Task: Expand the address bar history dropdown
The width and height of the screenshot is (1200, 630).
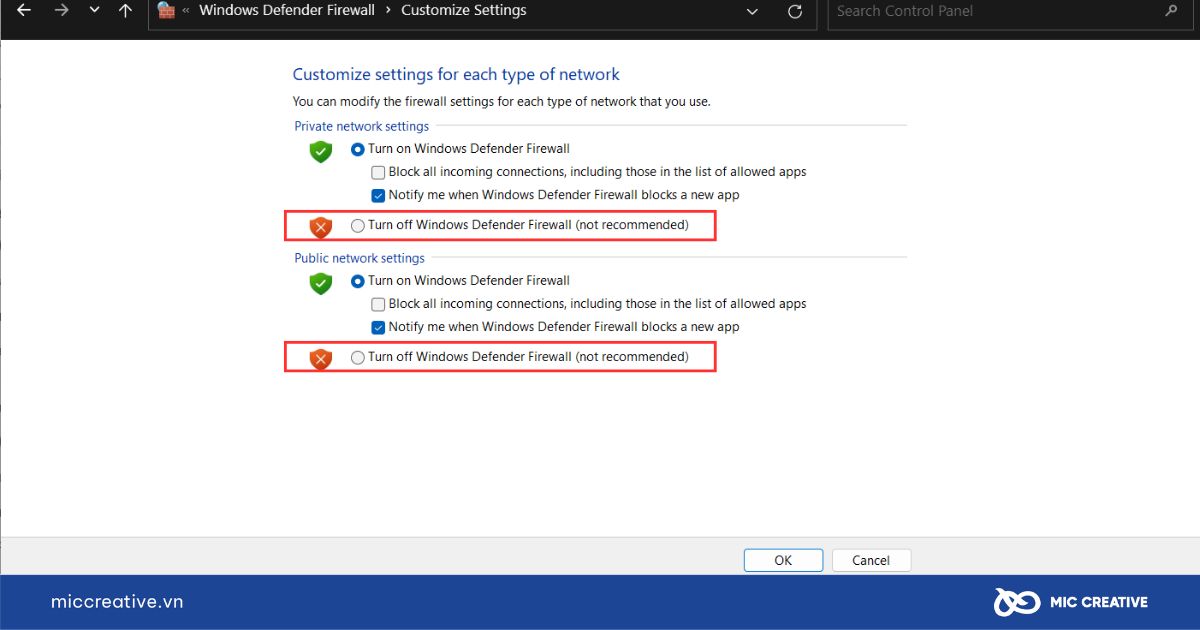Action: [753, 11]
